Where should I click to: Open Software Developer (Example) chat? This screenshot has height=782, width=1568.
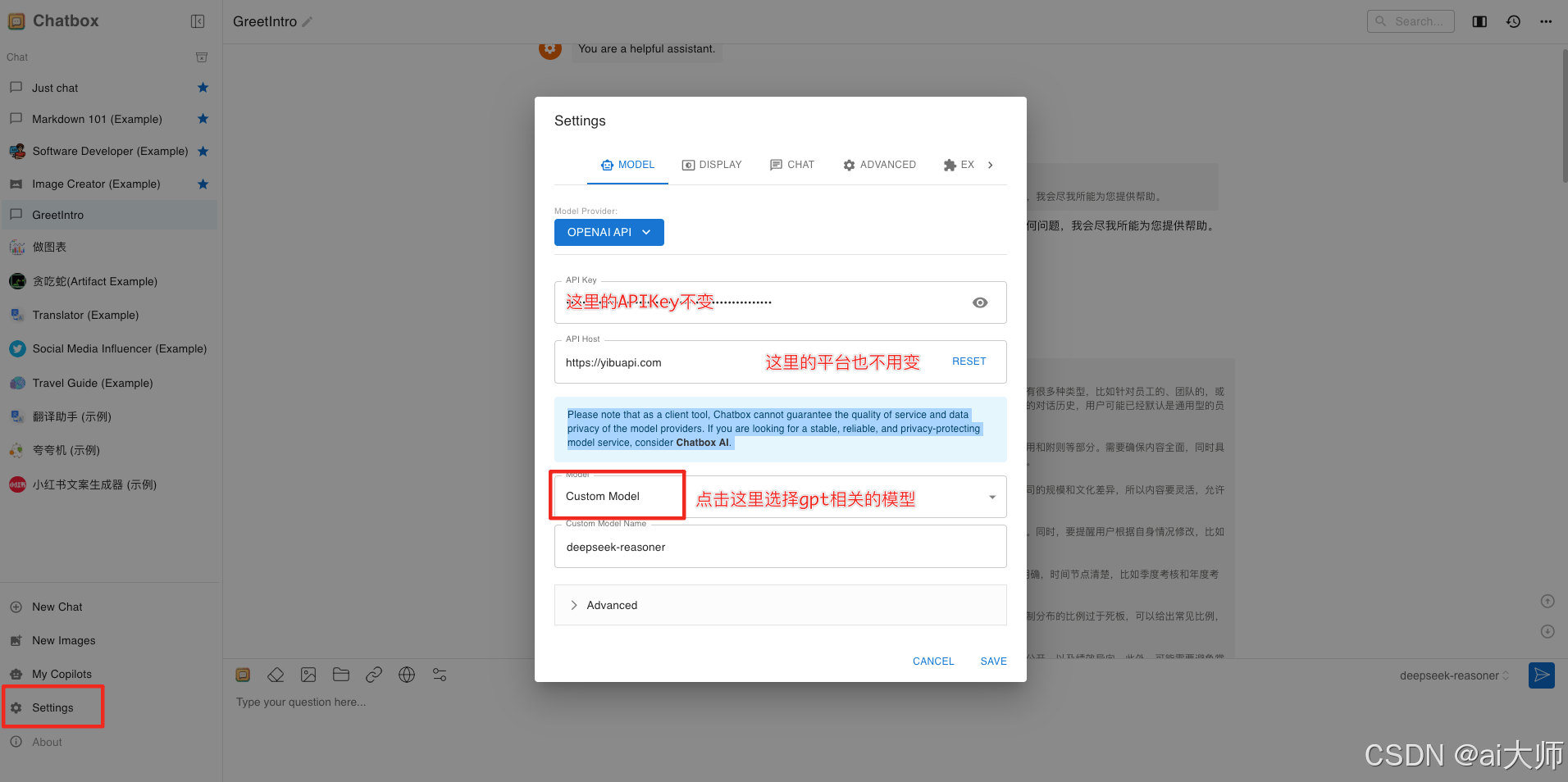[x=109, y=152]
